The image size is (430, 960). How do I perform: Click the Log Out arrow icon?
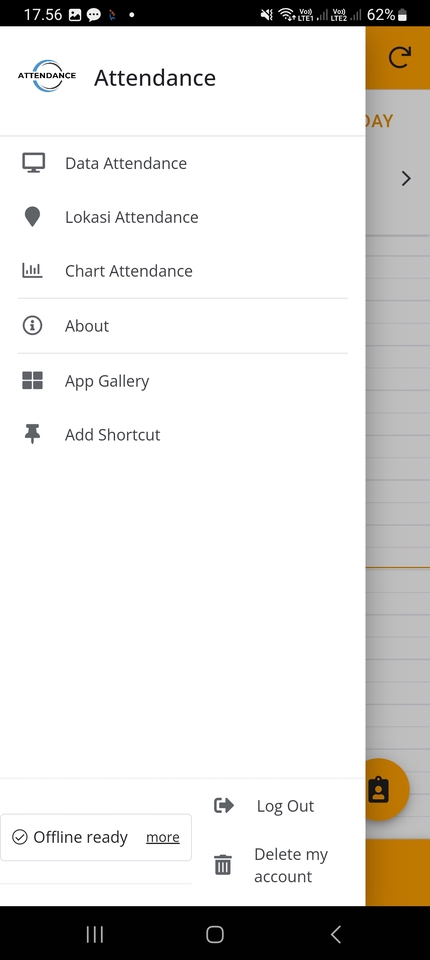click(x=224, y=805)
